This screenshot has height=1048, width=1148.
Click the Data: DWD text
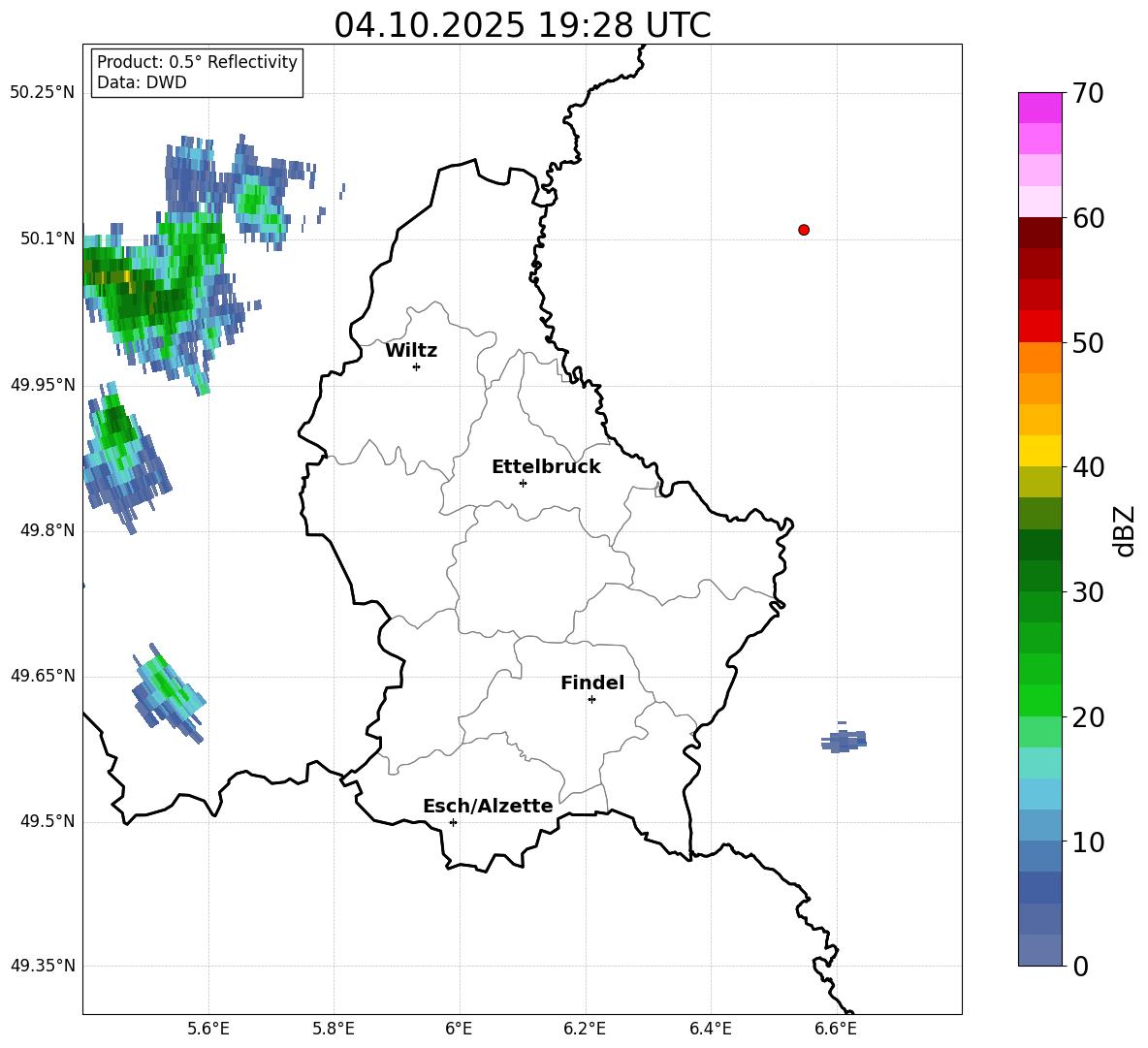click(x=142, y=82)
